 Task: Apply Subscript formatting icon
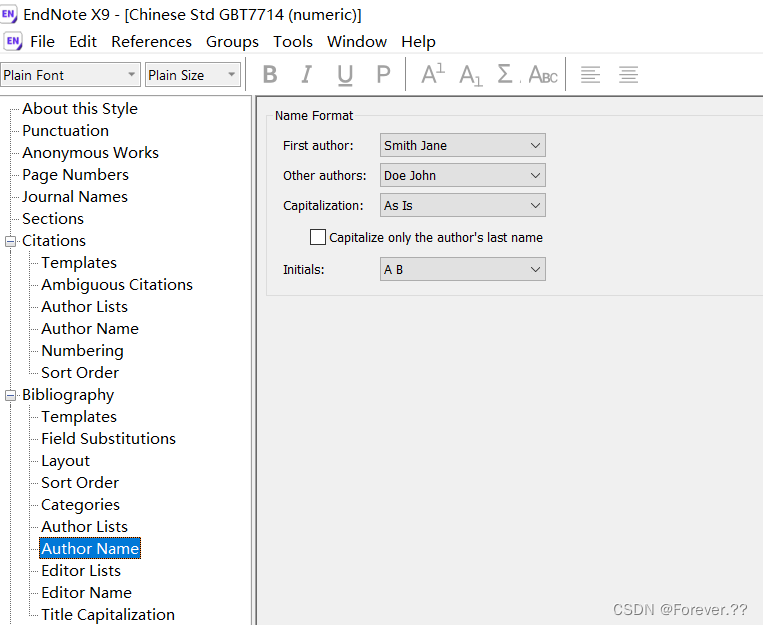tap(471, 76)
